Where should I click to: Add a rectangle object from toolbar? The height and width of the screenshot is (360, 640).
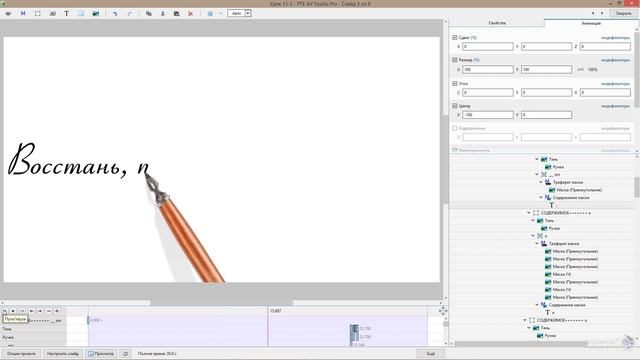[81, 13]
